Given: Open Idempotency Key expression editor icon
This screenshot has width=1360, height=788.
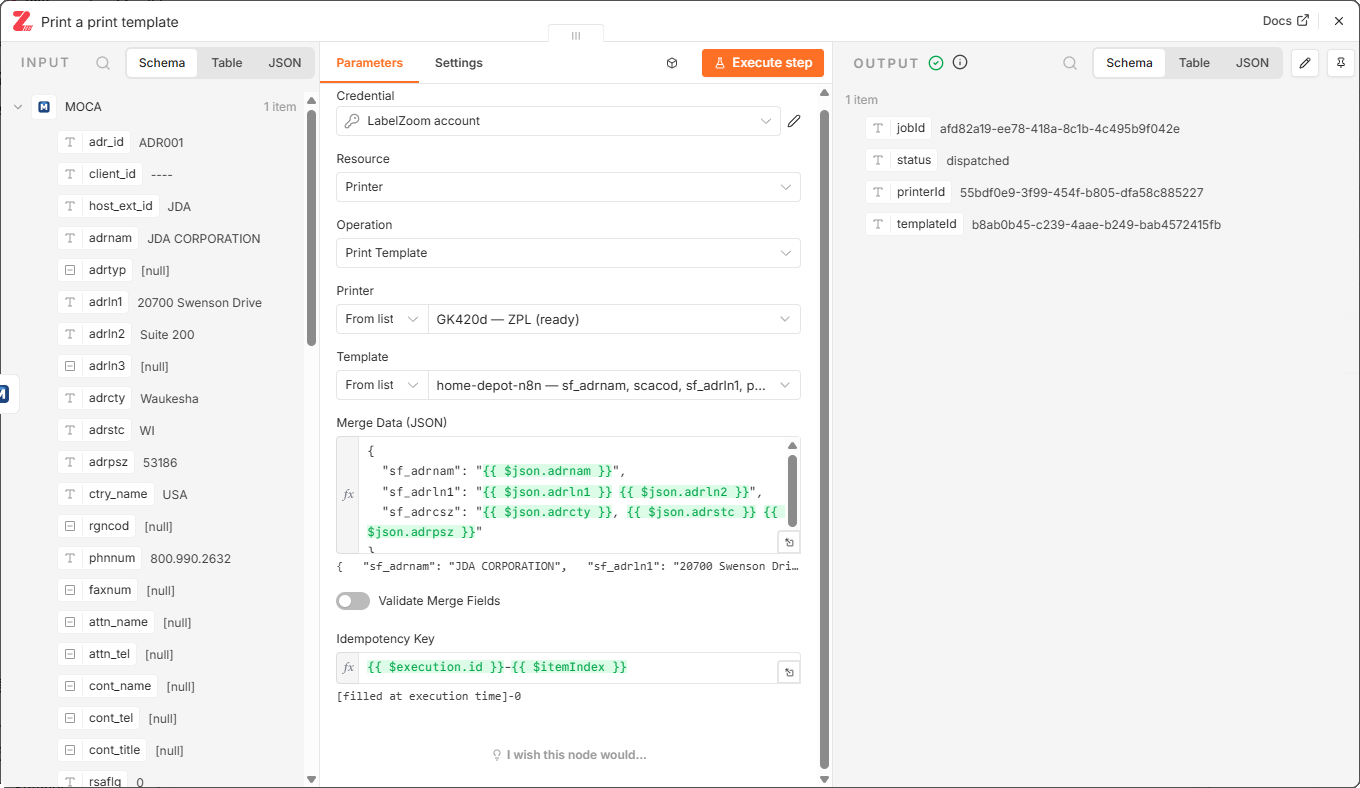Looking at the screenshot, I should coord(789,673).
